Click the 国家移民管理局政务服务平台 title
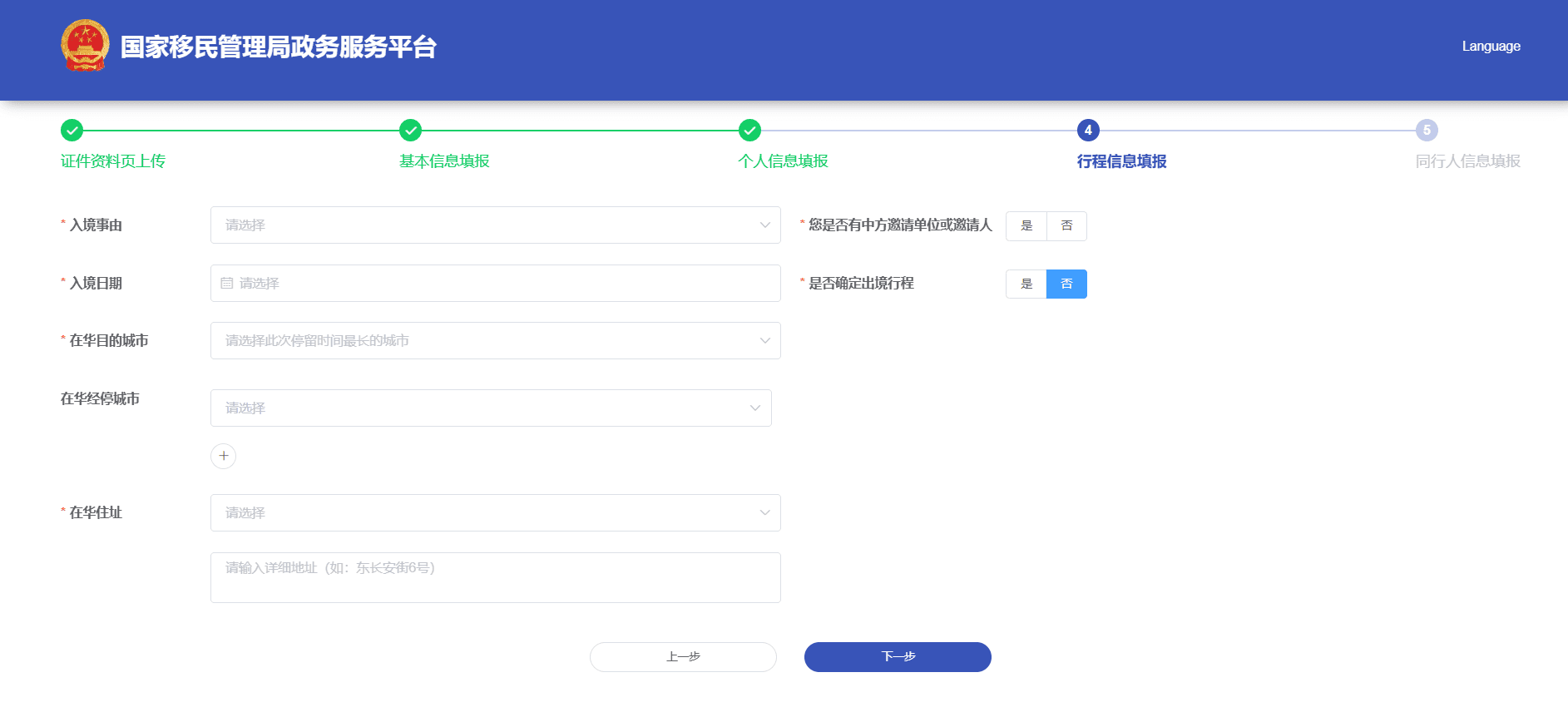Image resolution: width=1568 pixels, height=712 pixels. click(279, 47)
